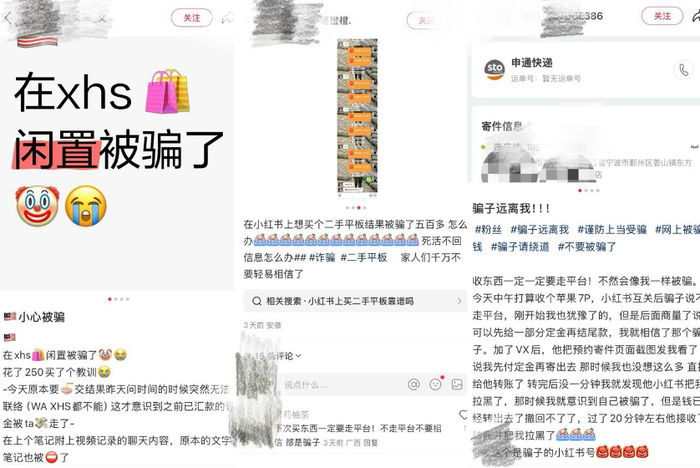The image size is (700, 468).
Task: Follow the author of the first post
Action: point(192,18)
